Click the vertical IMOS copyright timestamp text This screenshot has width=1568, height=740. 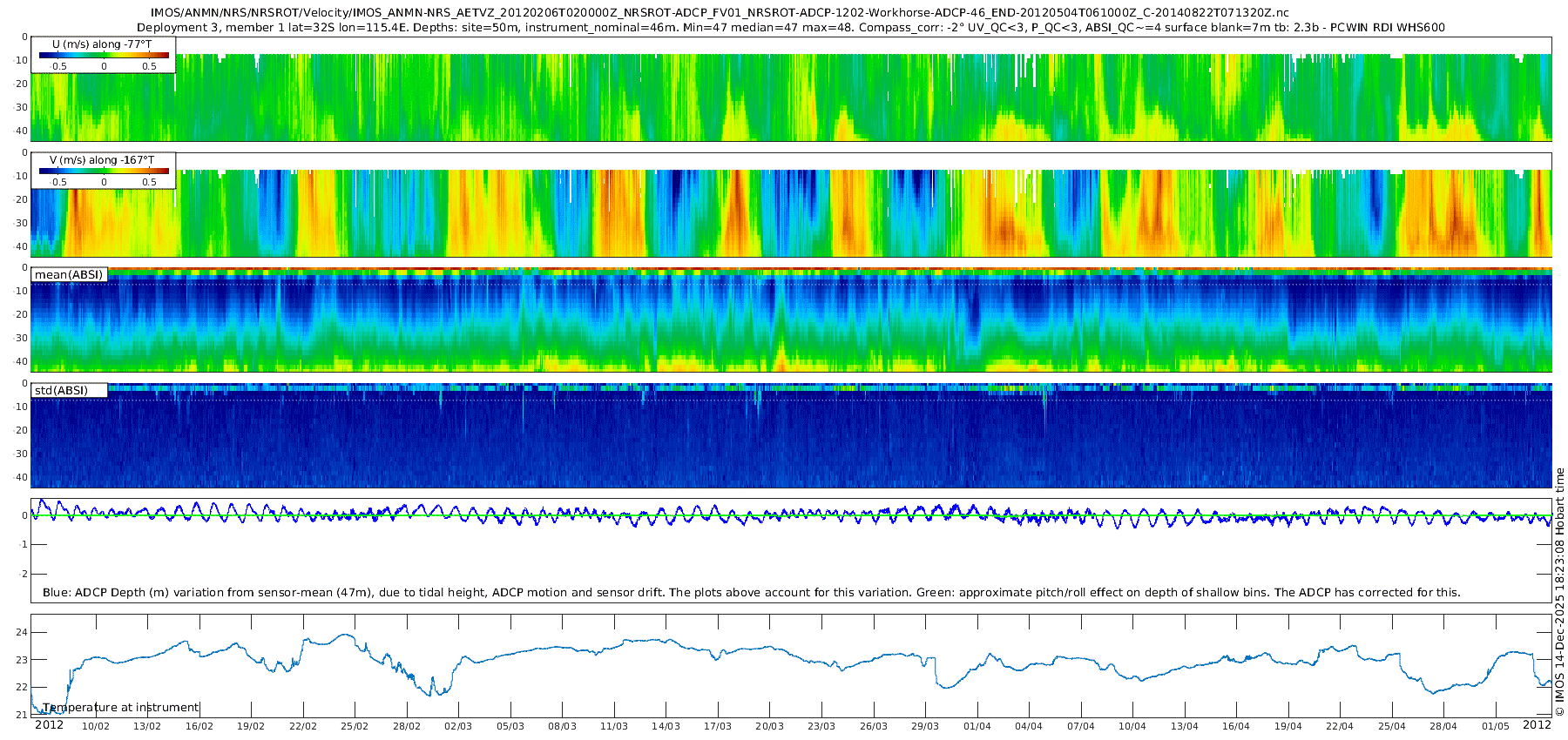coord(1560,592)
